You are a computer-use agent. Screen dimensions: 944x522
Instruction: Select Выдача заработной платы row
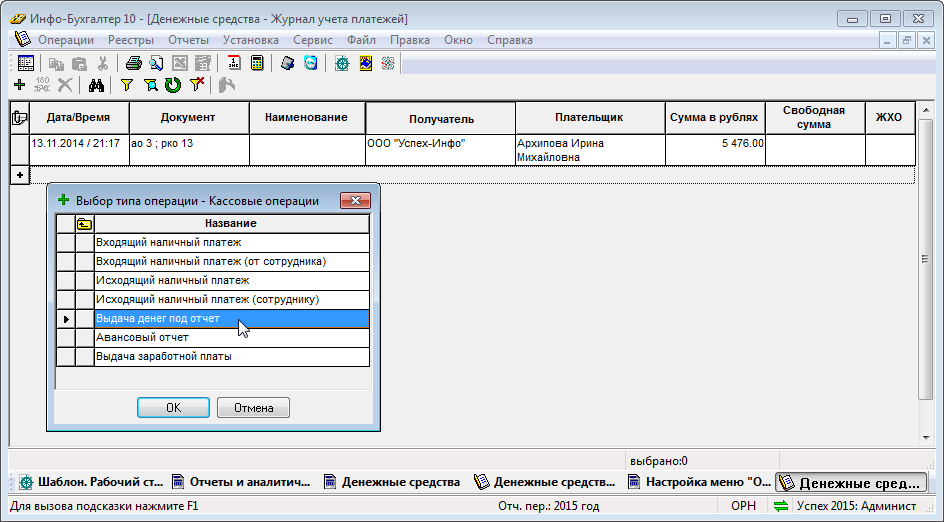(x=232, y=356)
